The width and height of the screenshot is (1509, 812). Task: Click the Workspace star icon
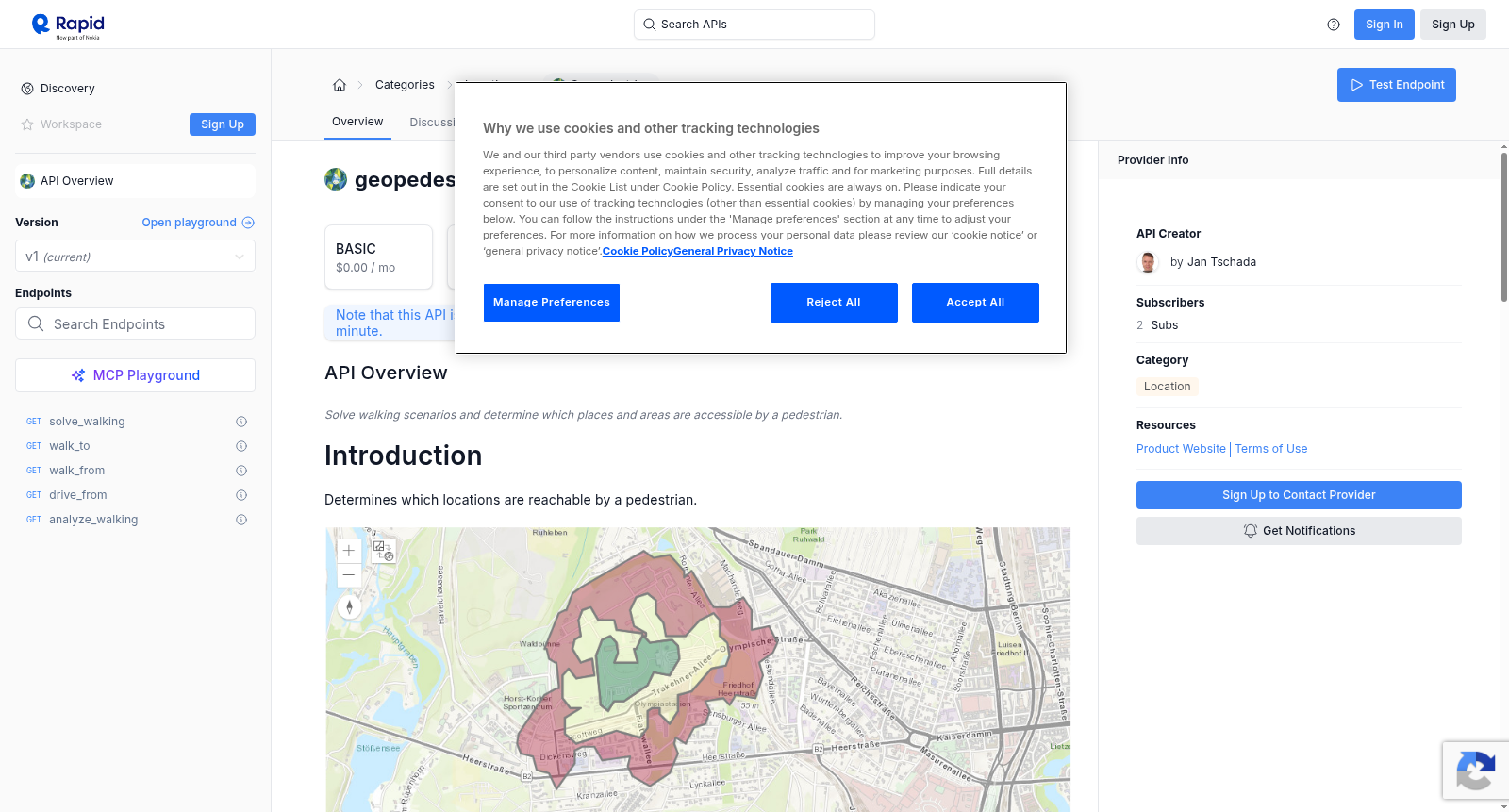click(27, 124)
